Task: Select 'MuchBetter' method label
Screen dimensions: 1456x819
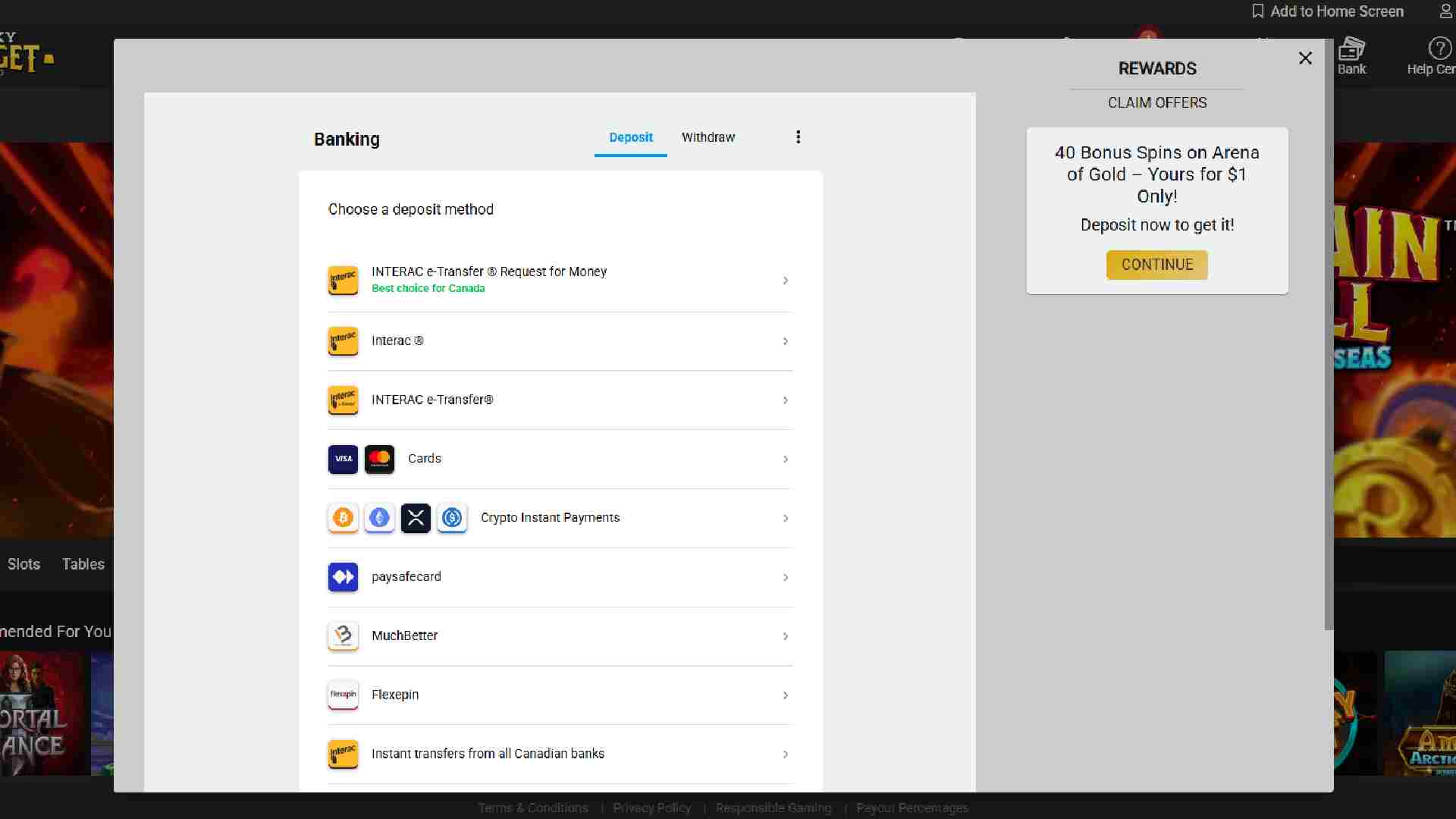Action: click(405, 635)
